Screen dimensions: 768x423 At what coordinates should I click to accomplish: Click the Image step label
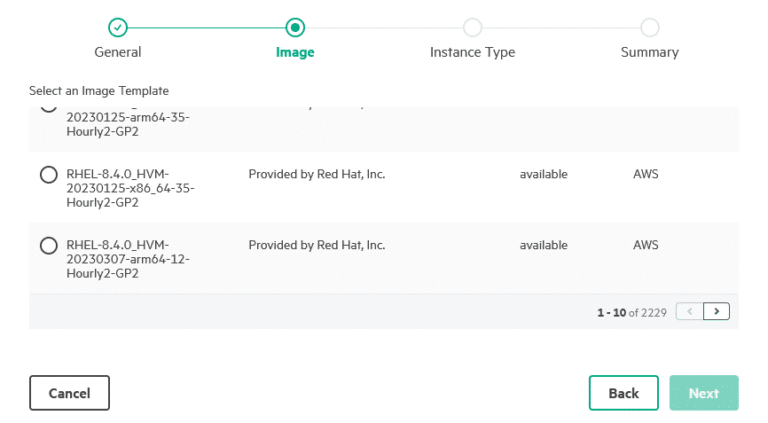point(295,52)
